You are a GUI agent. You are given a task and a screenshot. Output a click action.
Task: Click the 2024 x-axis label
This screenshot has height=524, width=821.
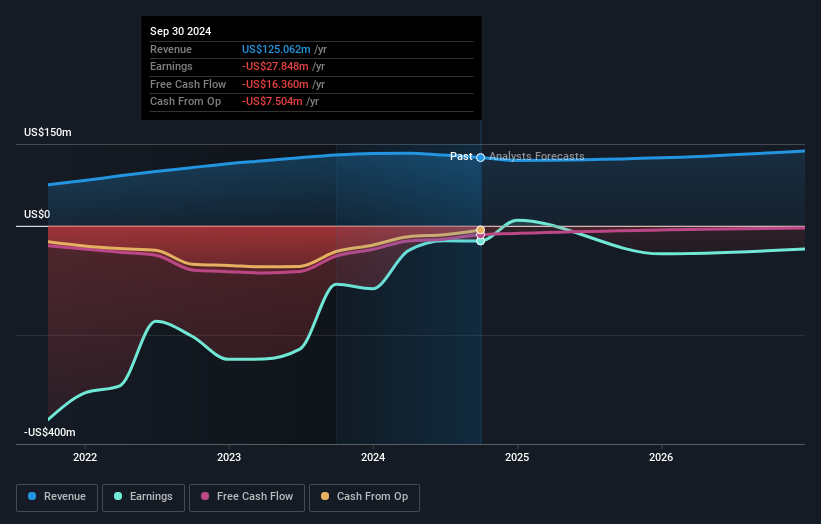pyautogui.click(x=373, y=458)
